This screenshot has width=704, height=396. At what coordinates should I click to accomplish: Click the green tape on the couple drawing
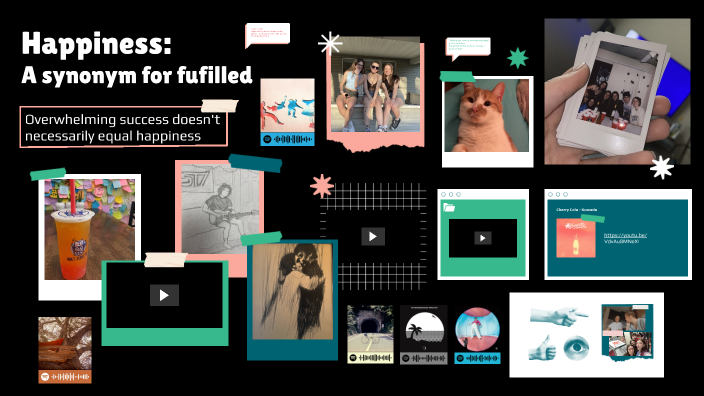point(261,238)
